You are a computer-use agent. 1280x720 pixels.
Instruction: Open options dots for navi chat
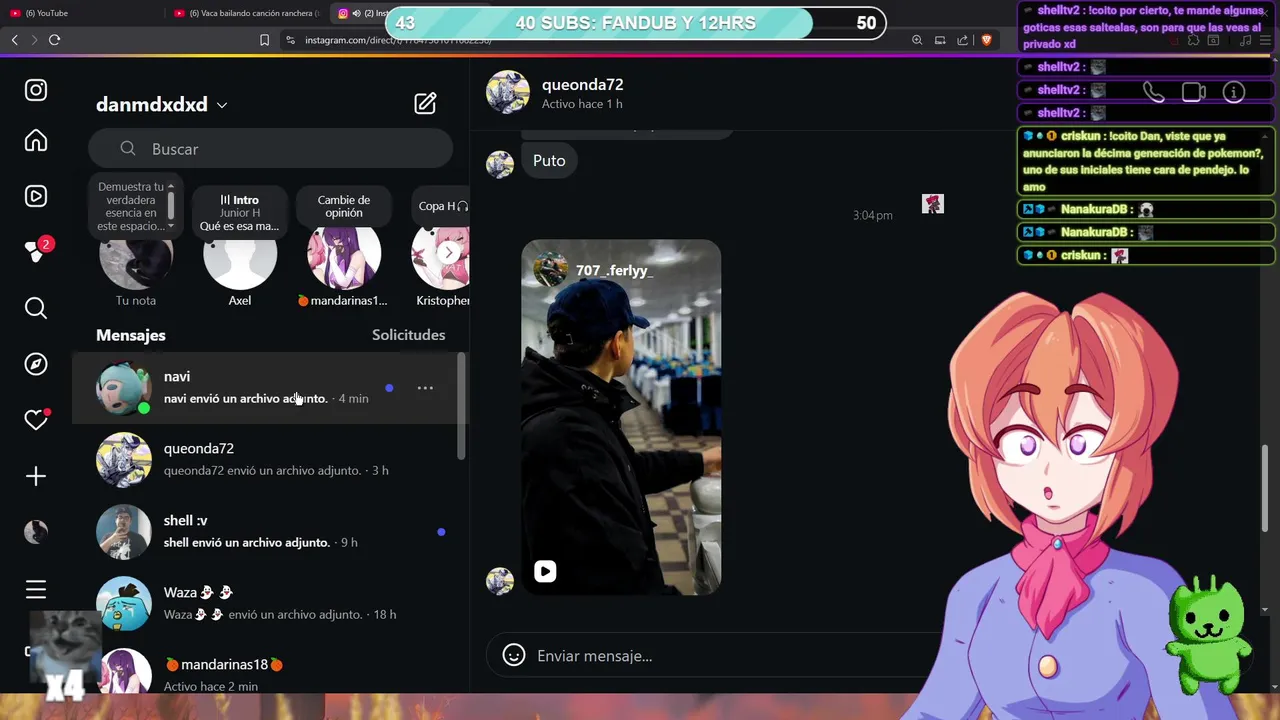425,388
